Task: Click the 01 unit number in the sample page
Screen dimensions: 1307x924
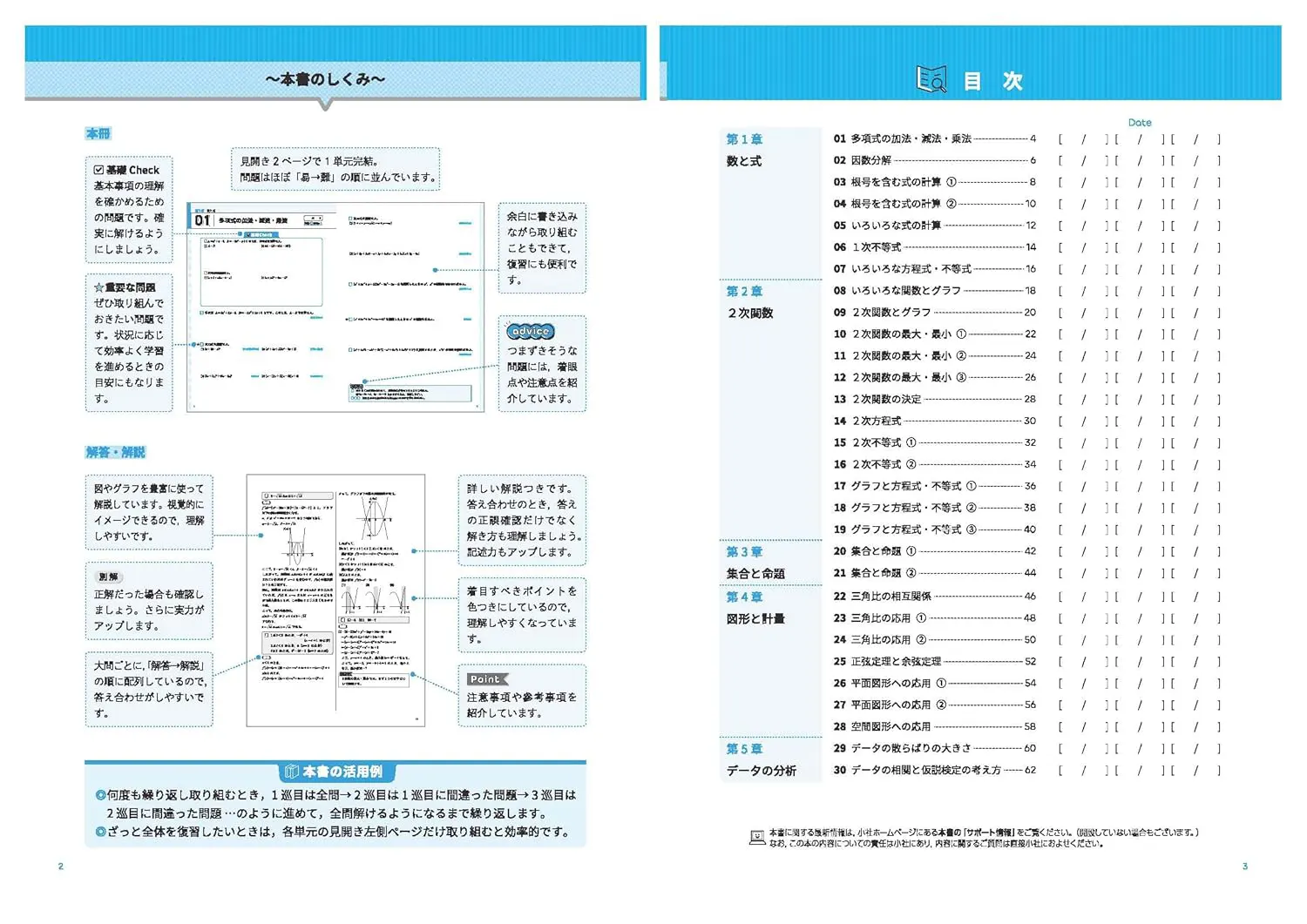Action: pyautogui.click(x=202, y=220)
